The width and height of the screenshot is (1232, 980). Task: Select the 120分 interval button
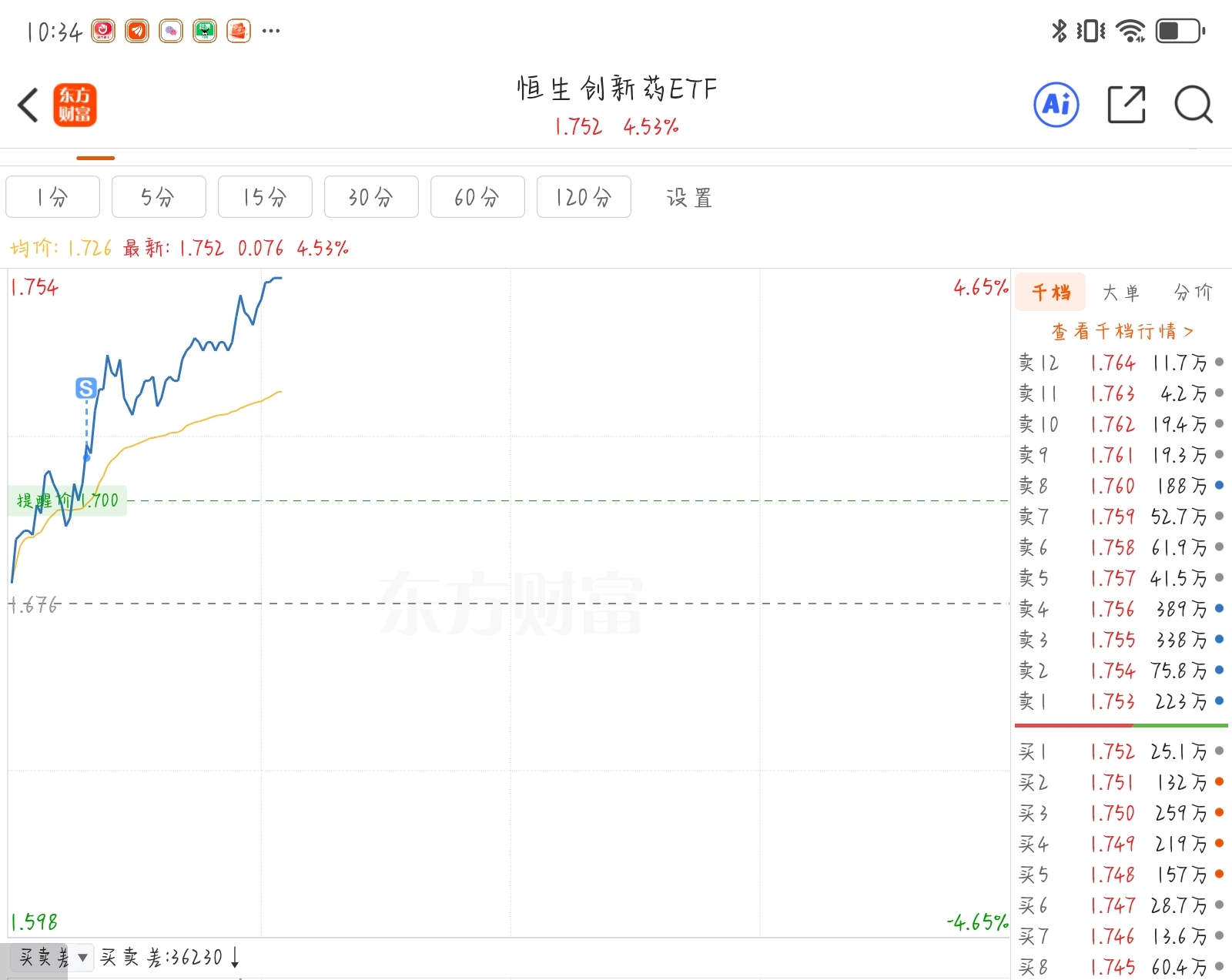(x=584, y=197)
